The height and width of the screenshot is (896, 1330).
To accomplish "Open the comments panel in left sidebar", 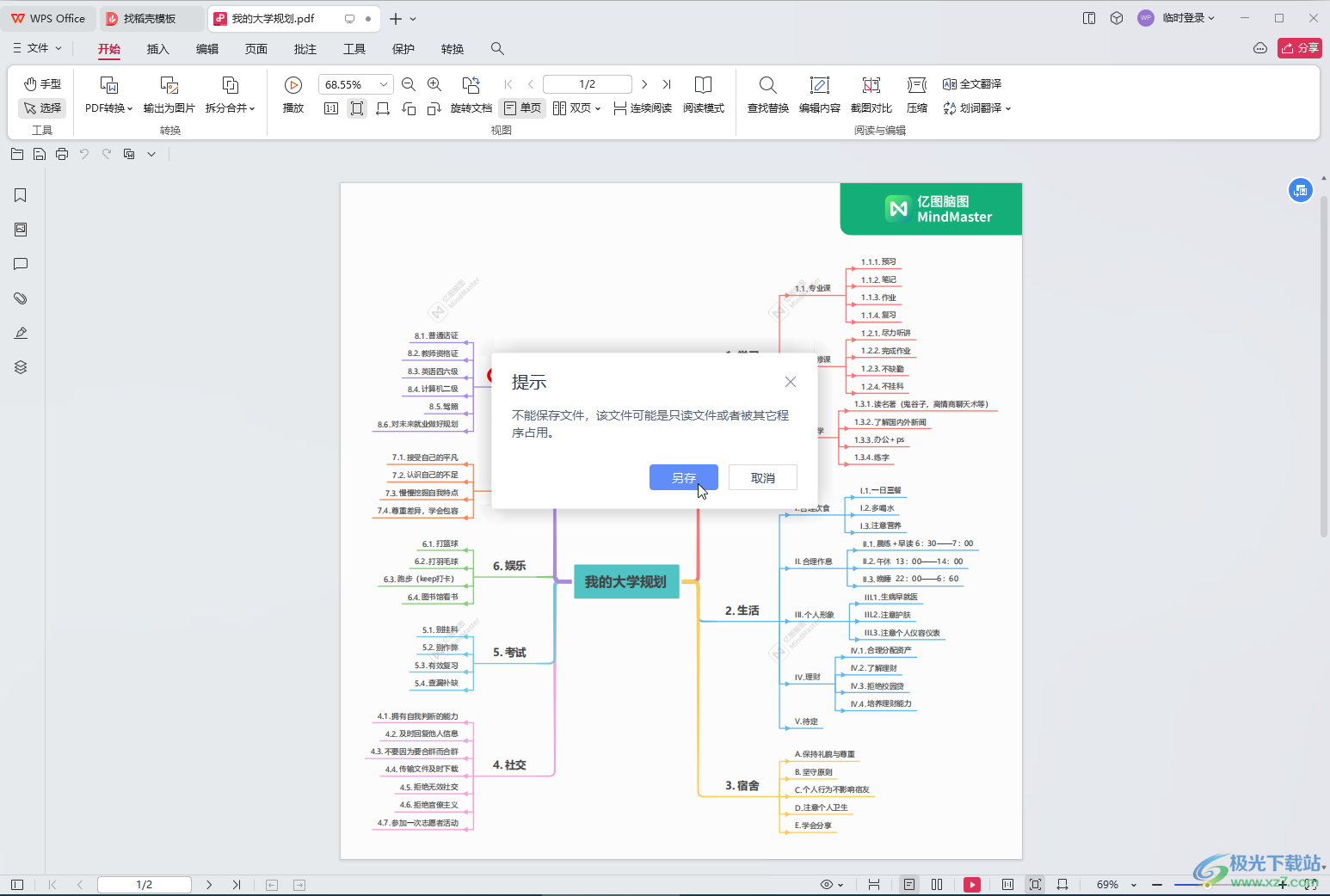I will click(21, 264).
